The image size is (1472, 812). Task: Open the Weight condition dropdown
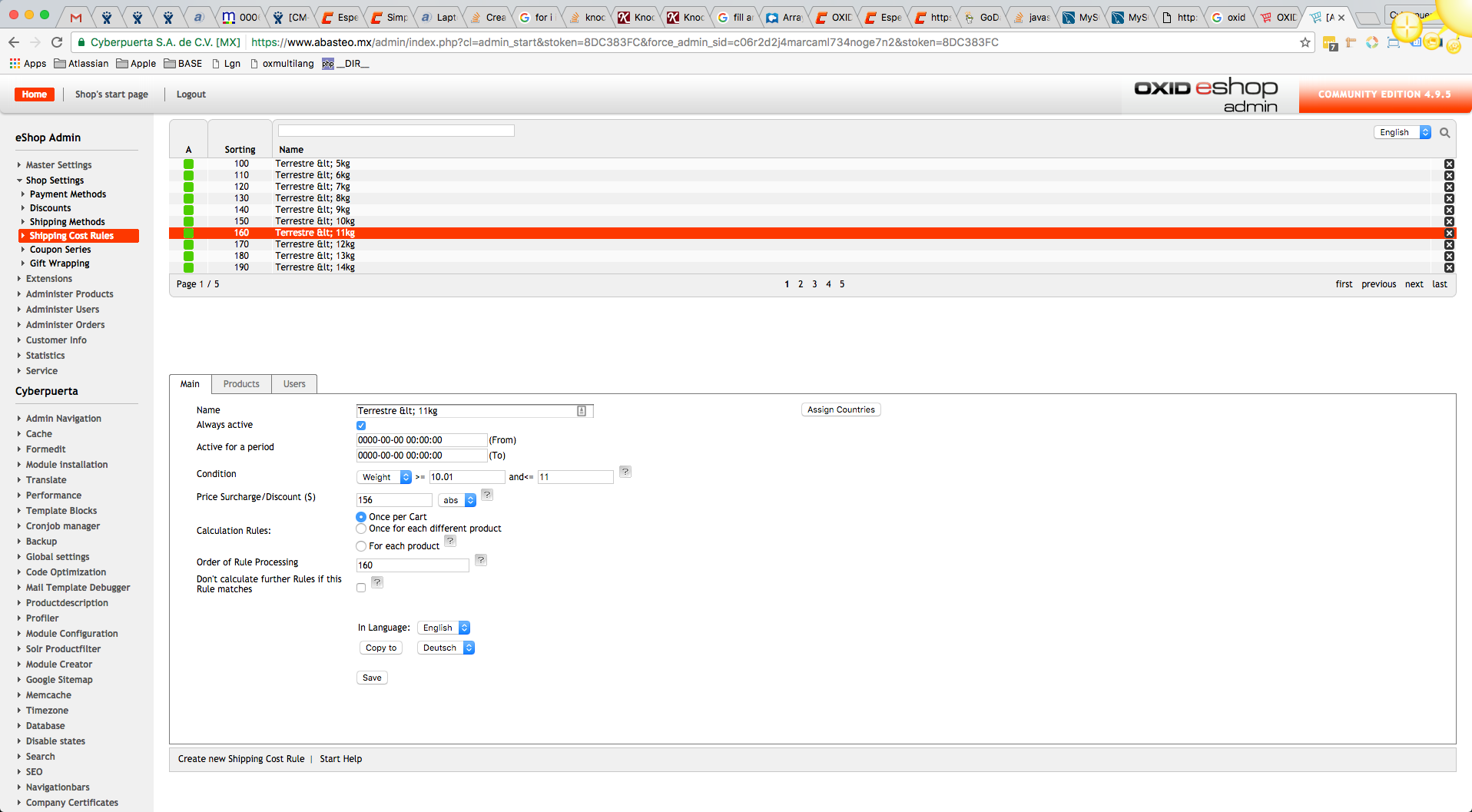pyautogui.click(x=384, y=477)
